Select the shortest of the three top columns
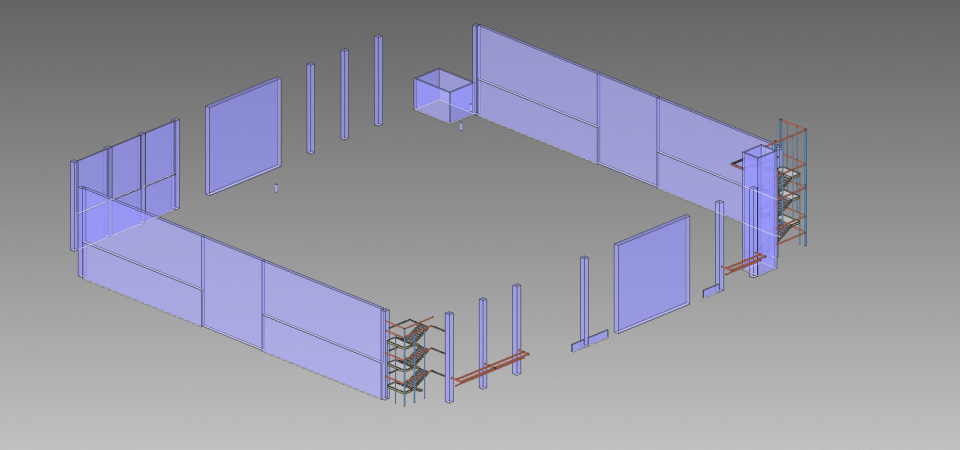This screenshot has height=450, width=960. [x=311, y=108]
